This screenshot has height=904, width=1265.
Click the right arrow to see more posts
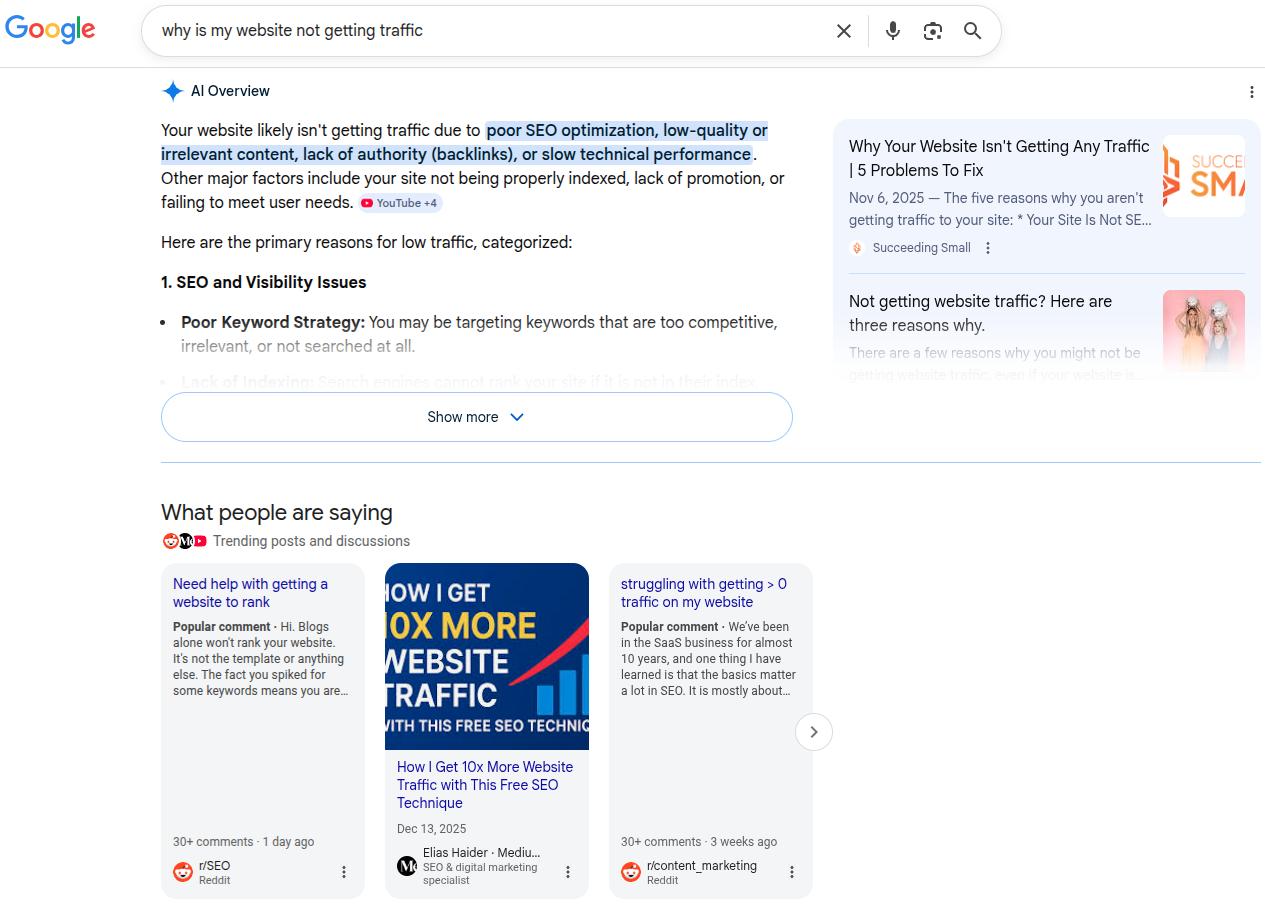[x=813, y=732]
